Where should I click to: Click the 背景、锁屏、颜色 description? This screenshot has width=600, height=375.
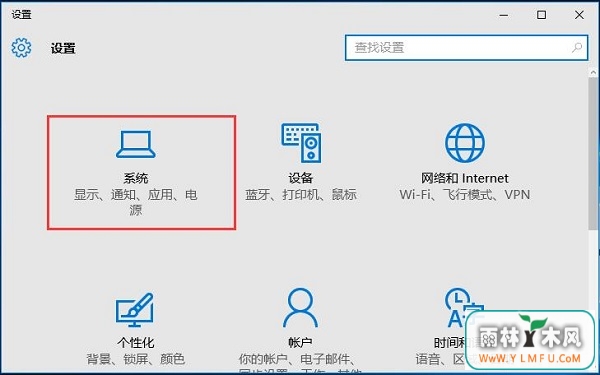[x=135, y=359]
